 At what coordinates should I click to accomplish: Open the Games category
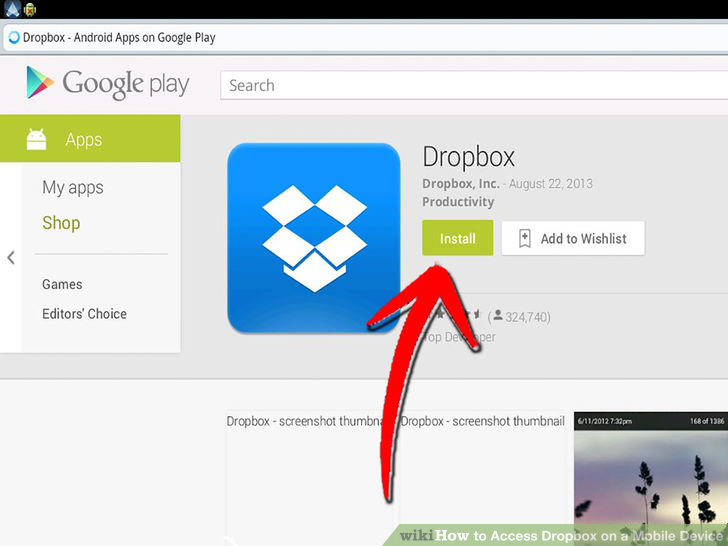62,284
